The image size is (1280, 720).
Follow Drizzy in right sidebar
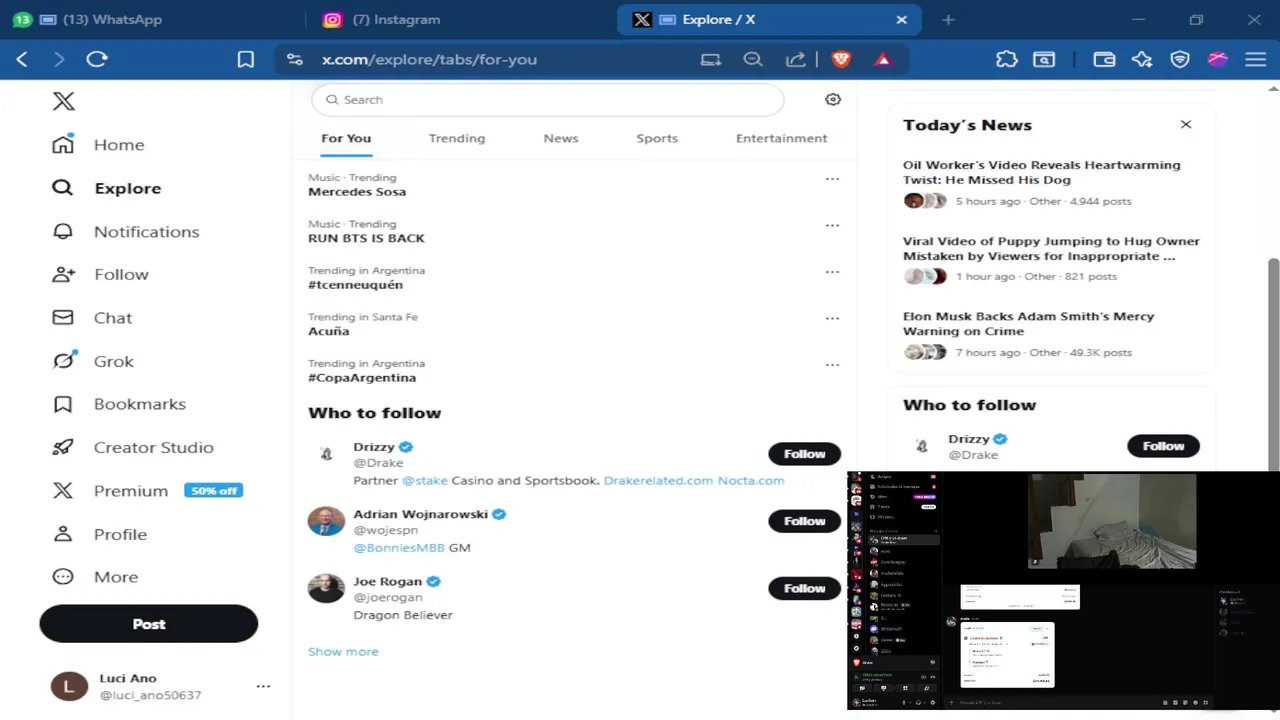[1163, 446]
